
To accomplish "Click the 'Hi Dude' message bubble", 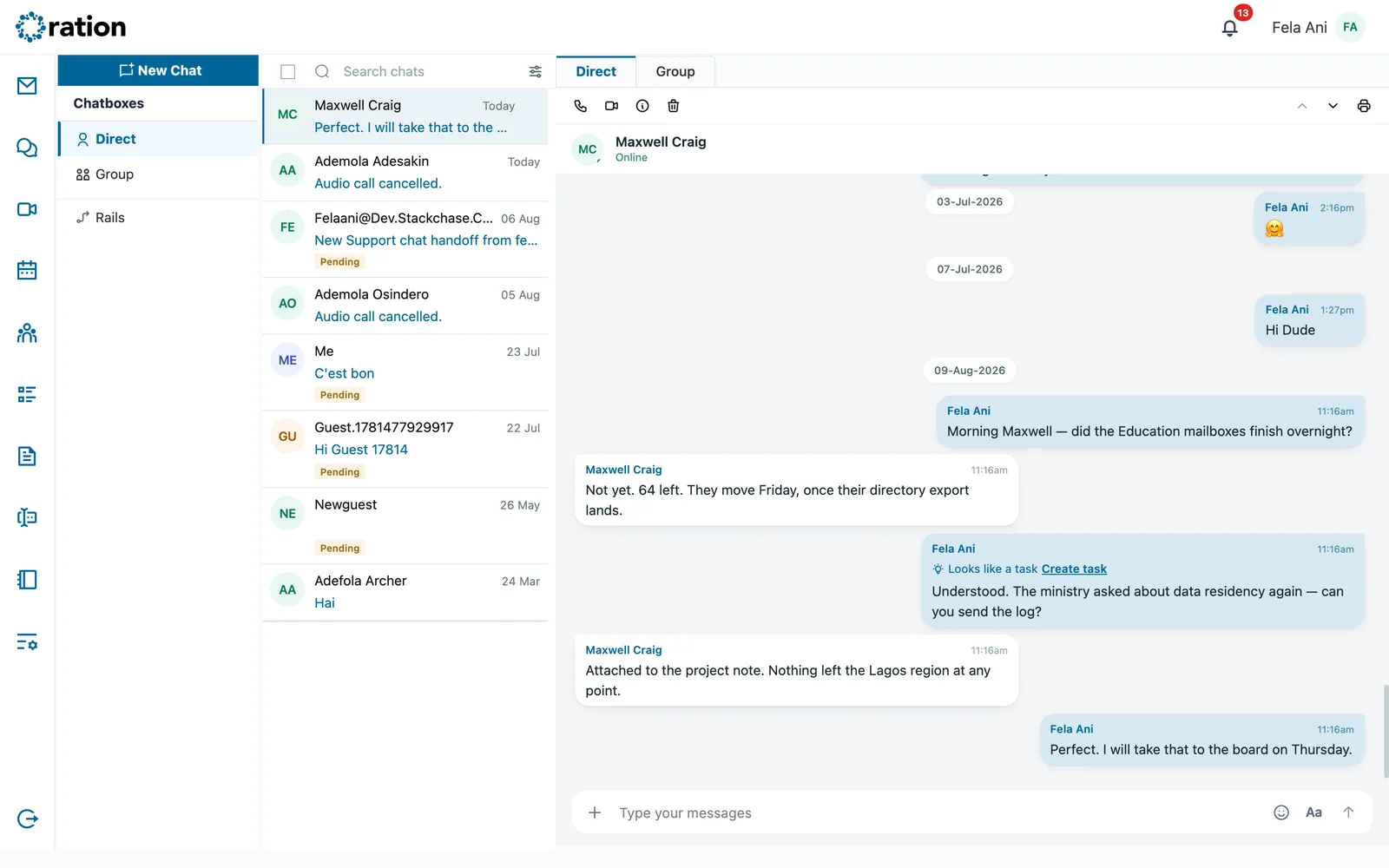I will pos(1310,320).
